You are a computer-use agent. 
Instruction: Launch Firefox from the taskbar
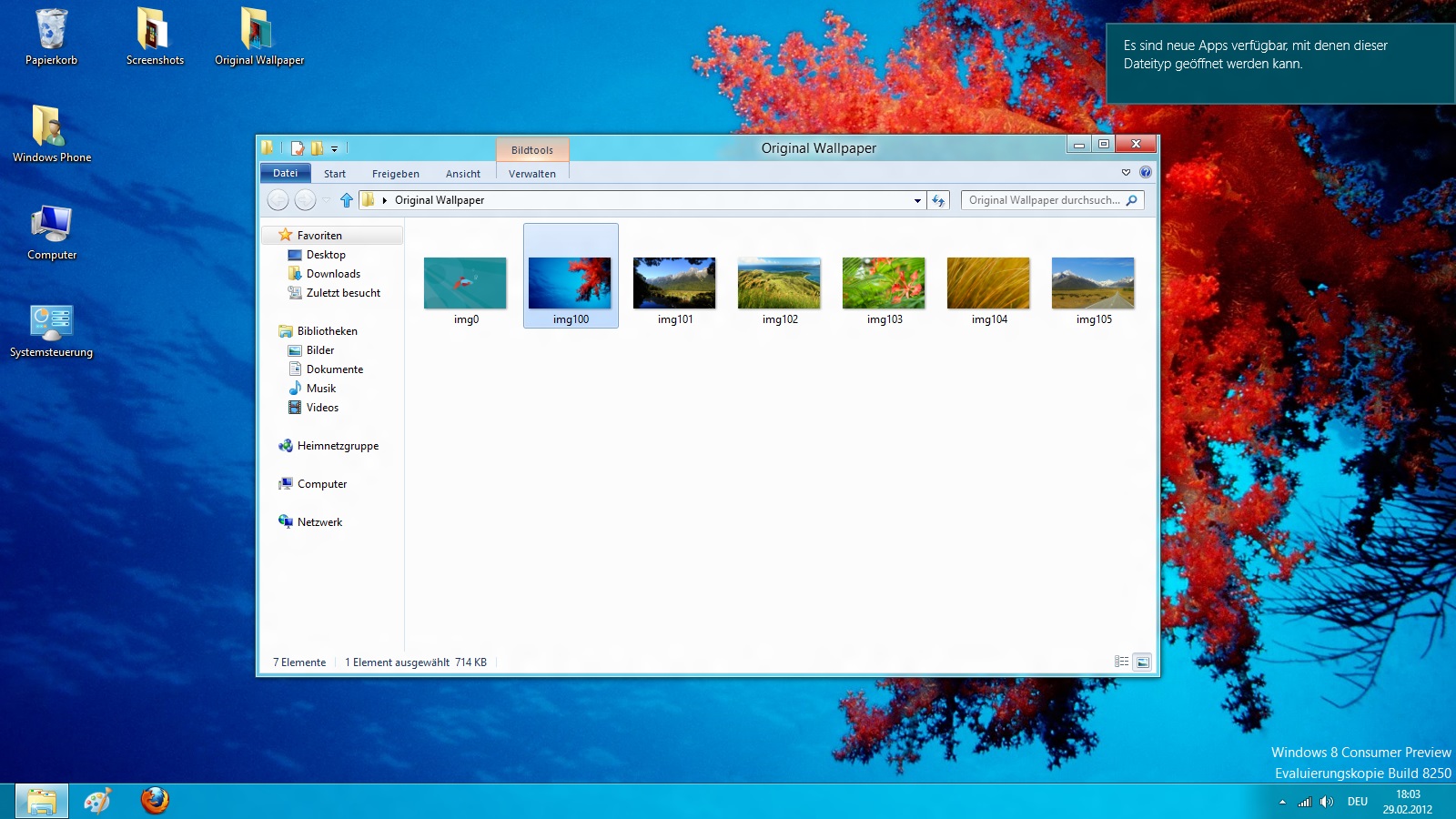155,801
